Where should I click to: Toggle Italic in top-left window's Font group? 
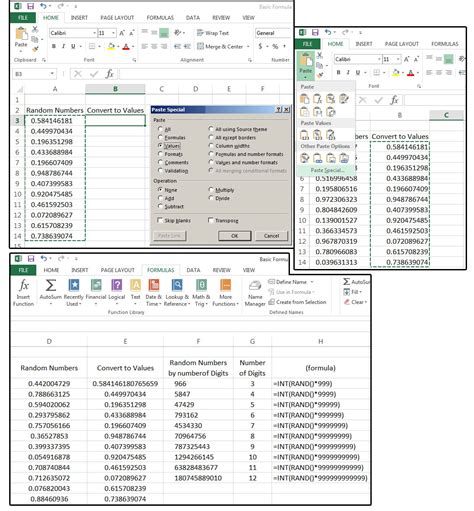[63, 46]
